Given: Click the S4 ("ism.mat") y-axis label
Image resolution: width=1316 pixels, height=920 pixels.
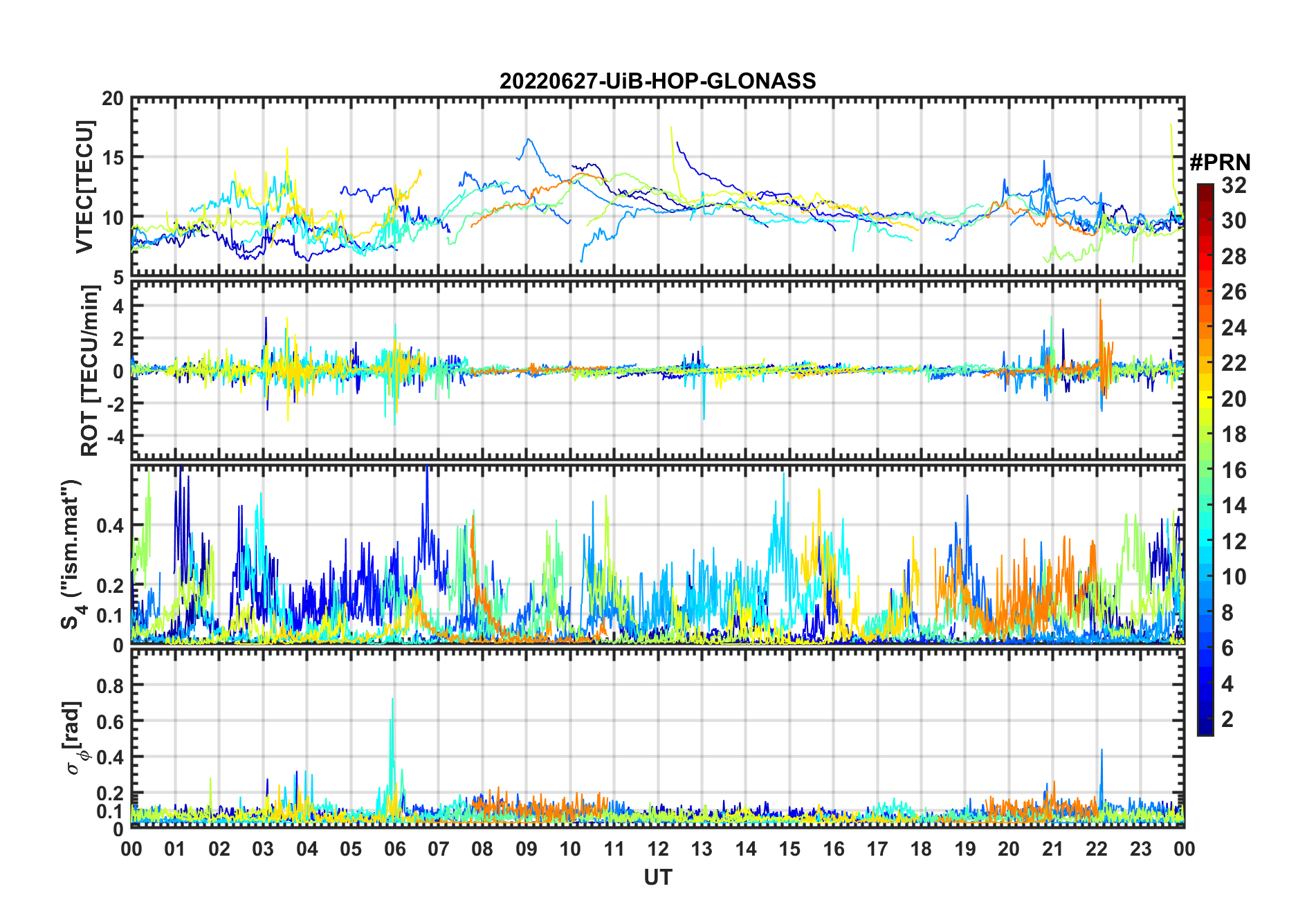Looking at the screenshot, I should (72, 555).
